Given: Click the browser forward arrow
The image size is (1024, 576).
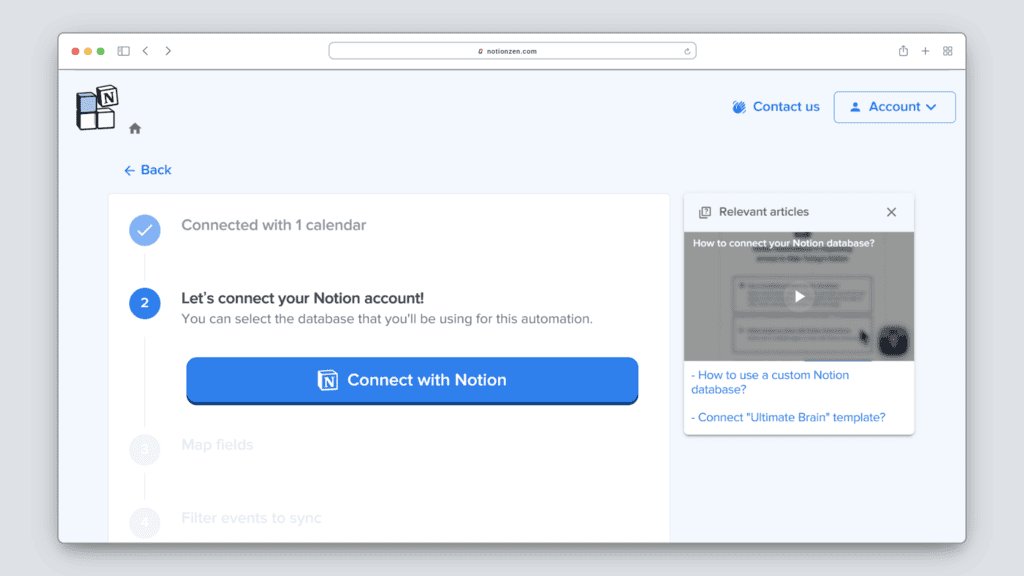Looking at the screenshot, I should tap(168, 51).
